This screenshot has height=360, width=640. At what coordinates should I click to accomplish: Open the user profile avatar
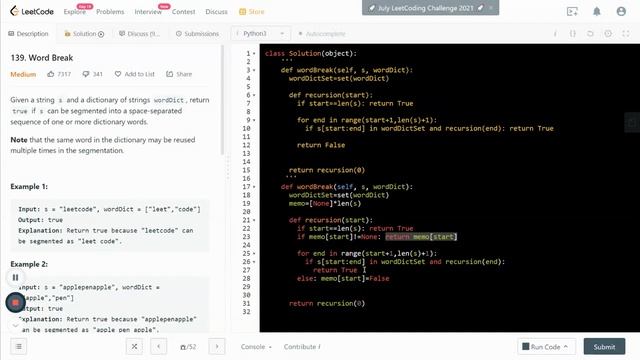(x=621, y=11)
